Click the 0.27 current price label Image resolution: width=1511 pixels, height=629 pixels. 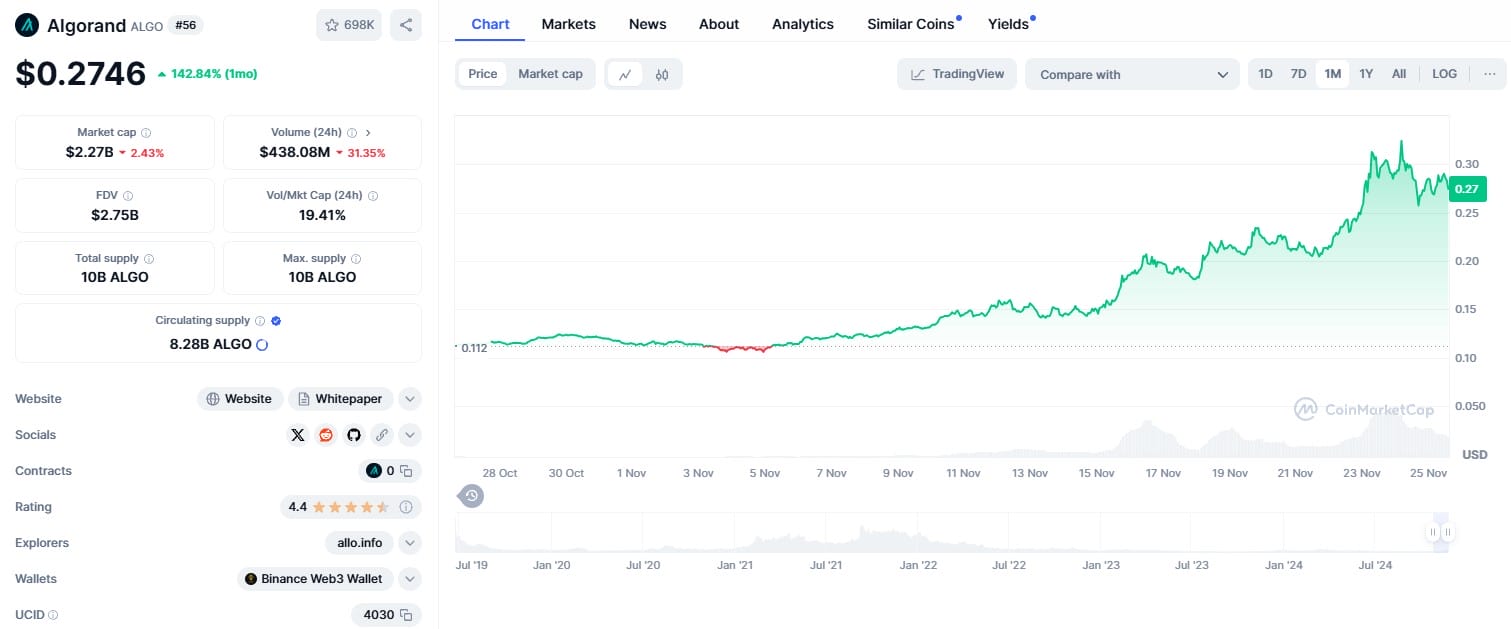[1467, 188]
